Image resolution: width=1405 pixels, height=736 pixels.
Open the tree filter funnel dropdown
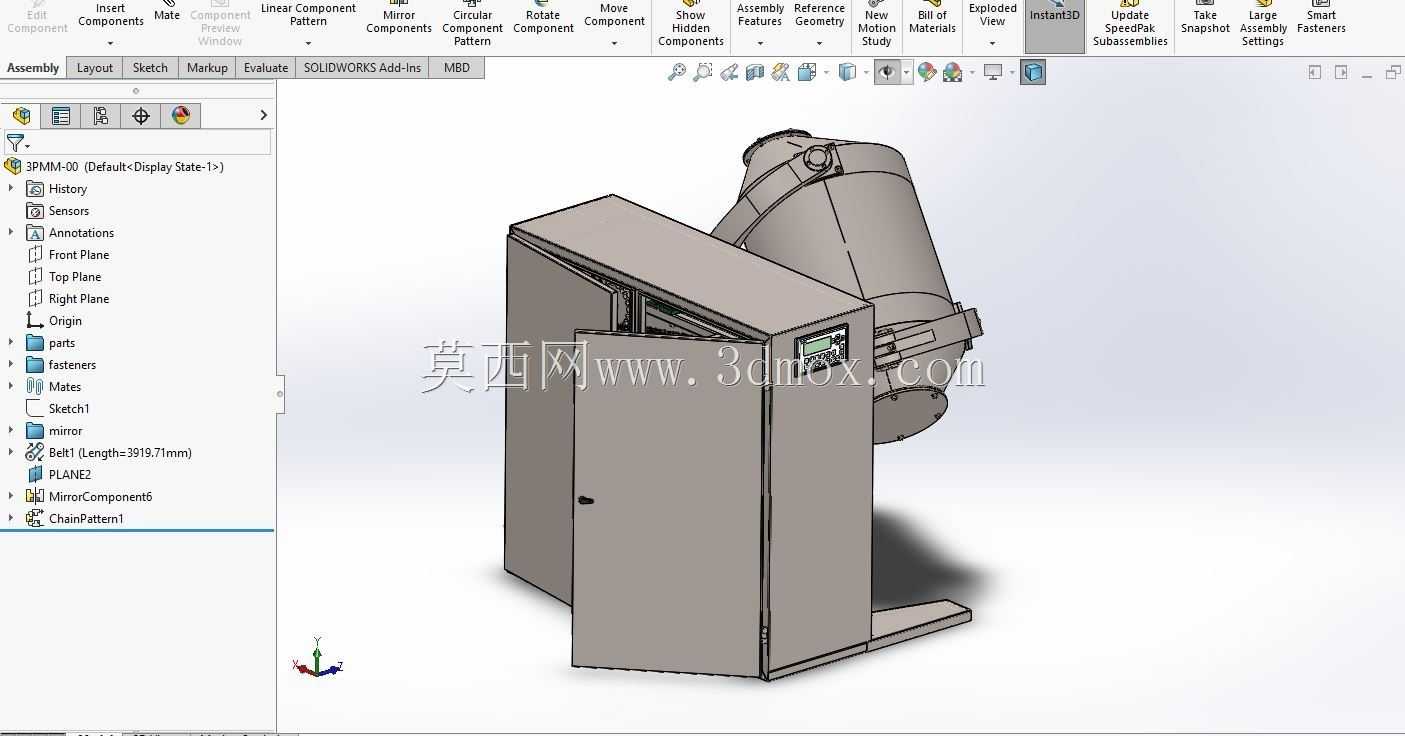click(17, 144)
